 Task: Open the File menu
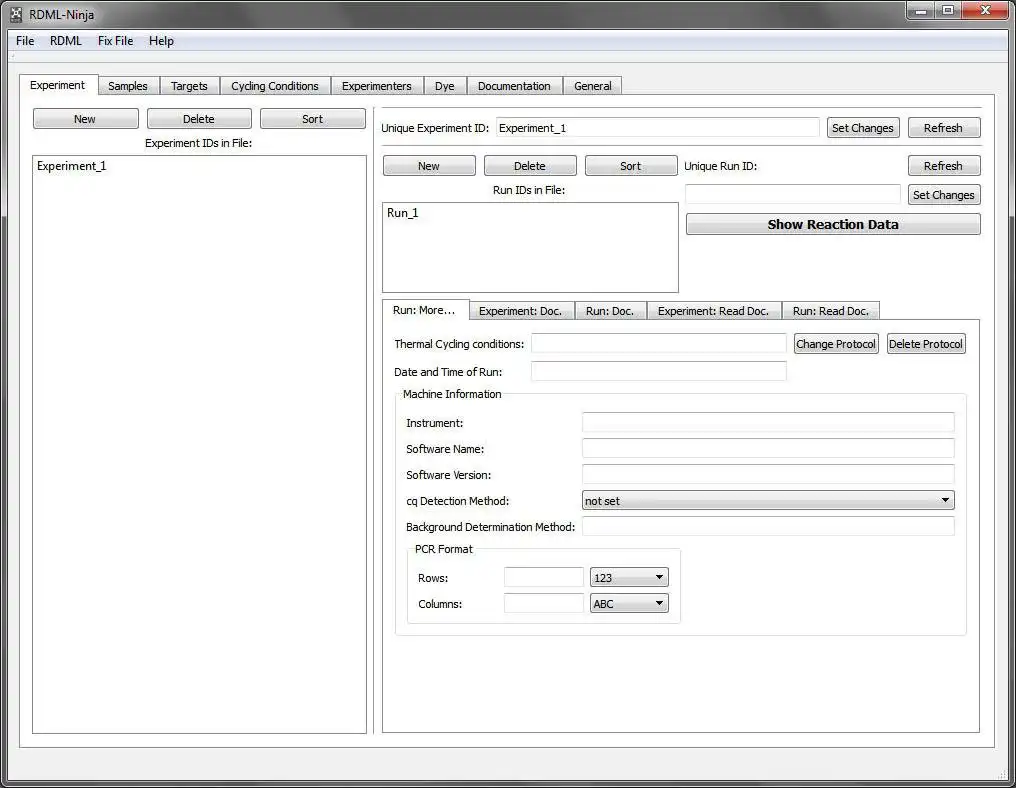pos(25,41)
